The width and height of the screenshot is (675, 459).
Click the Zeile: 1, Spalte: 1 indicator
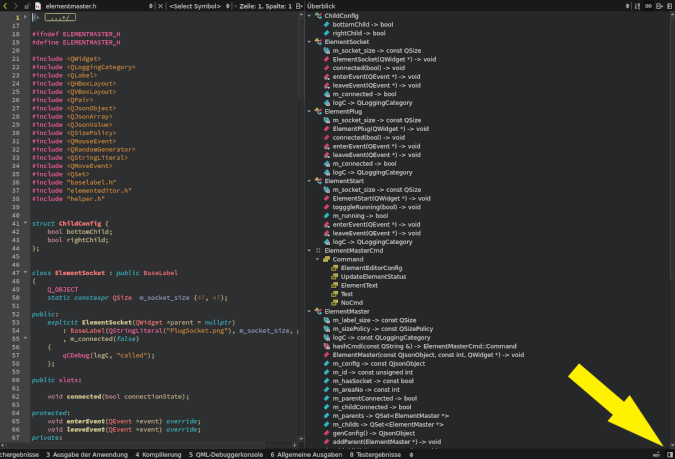(x=264, y=6)
